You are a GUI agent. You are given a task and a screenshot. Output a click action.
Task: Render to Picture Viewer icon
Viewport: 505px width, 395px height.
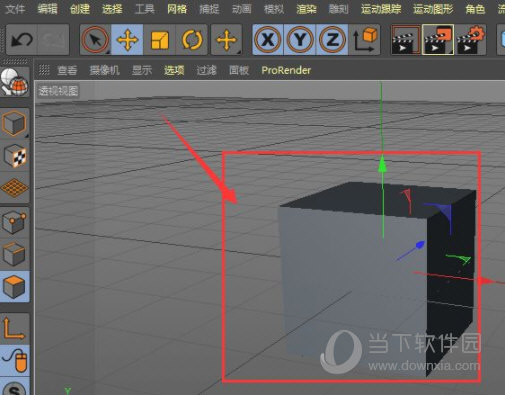(438, 40)
